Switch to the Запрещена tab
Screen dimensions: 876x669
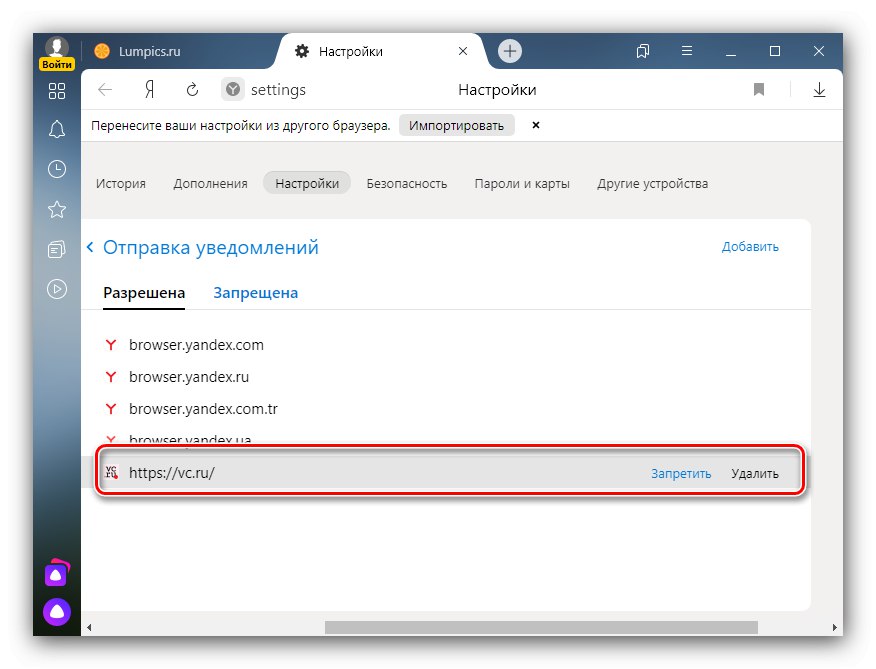point(255,292)
